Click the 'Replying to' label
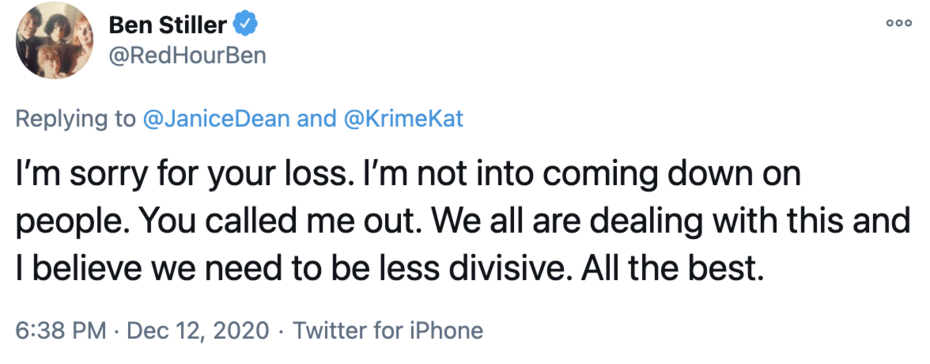This screenshot has width=930, height=364. click(x=76, y=120)
